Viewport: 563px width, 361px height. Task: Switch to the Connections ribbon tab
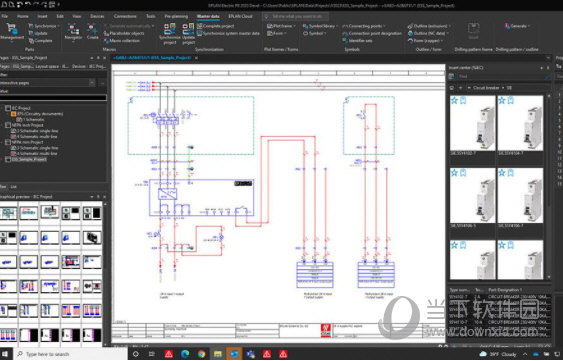125,16
